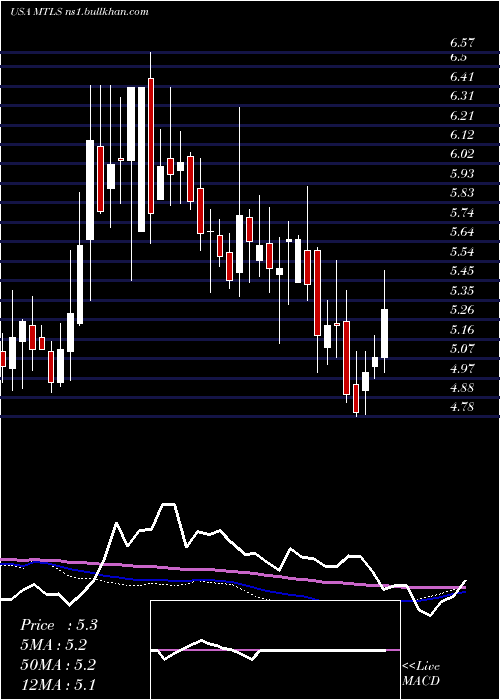Click the 6.21 price axis label
This screenshot has height=700, width=500.
(x=462, y=116)
